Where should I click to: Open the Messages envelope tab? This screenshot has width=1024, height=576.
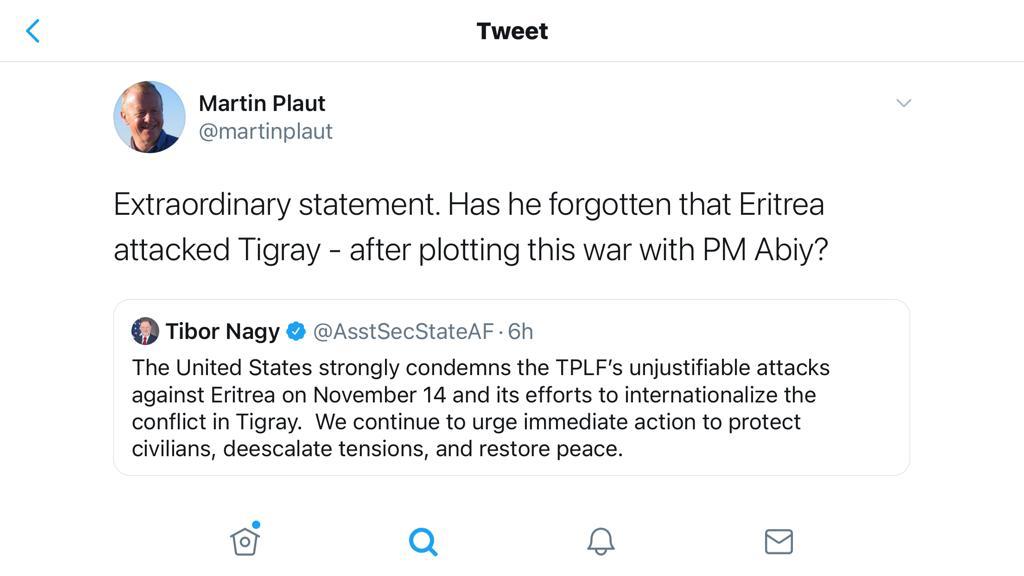click(778, 541)
